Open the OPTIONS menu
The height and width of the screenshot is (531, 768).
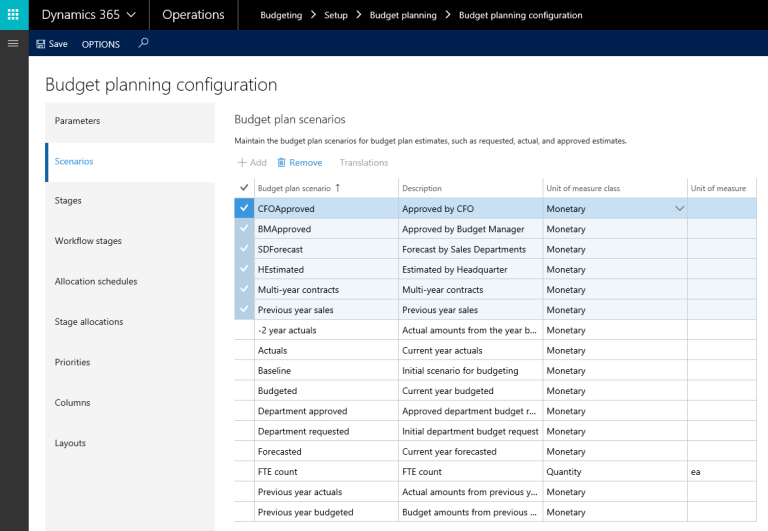[x=100, y=44]
